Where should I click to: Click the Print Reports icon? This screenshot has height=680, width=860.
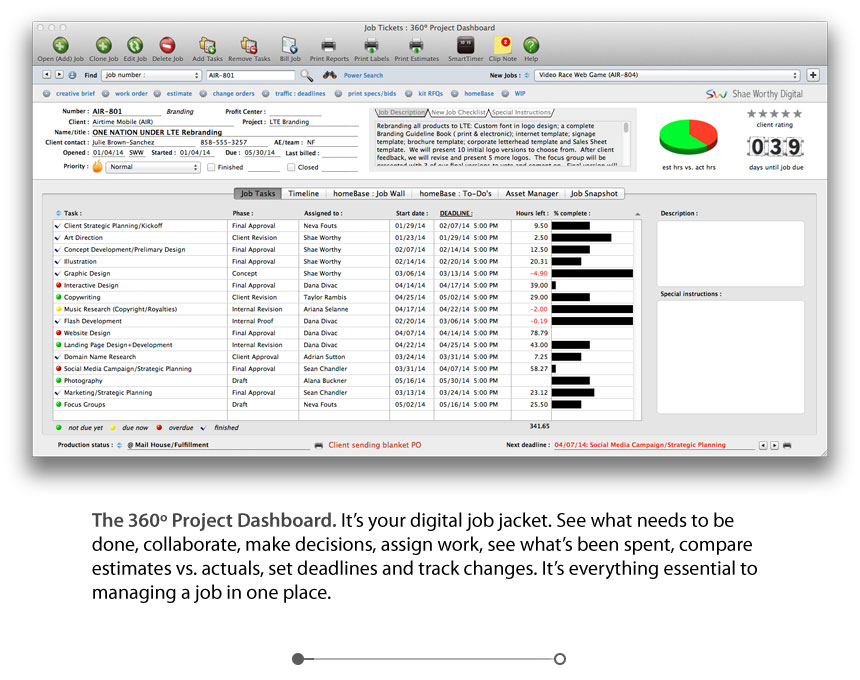(328, 45)
